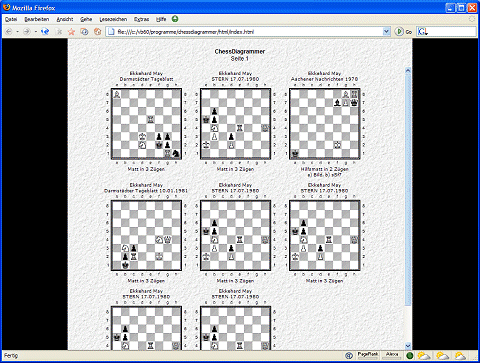
Task: Click the green Go button
Action: pyautogui.click(x=403, y=32)
